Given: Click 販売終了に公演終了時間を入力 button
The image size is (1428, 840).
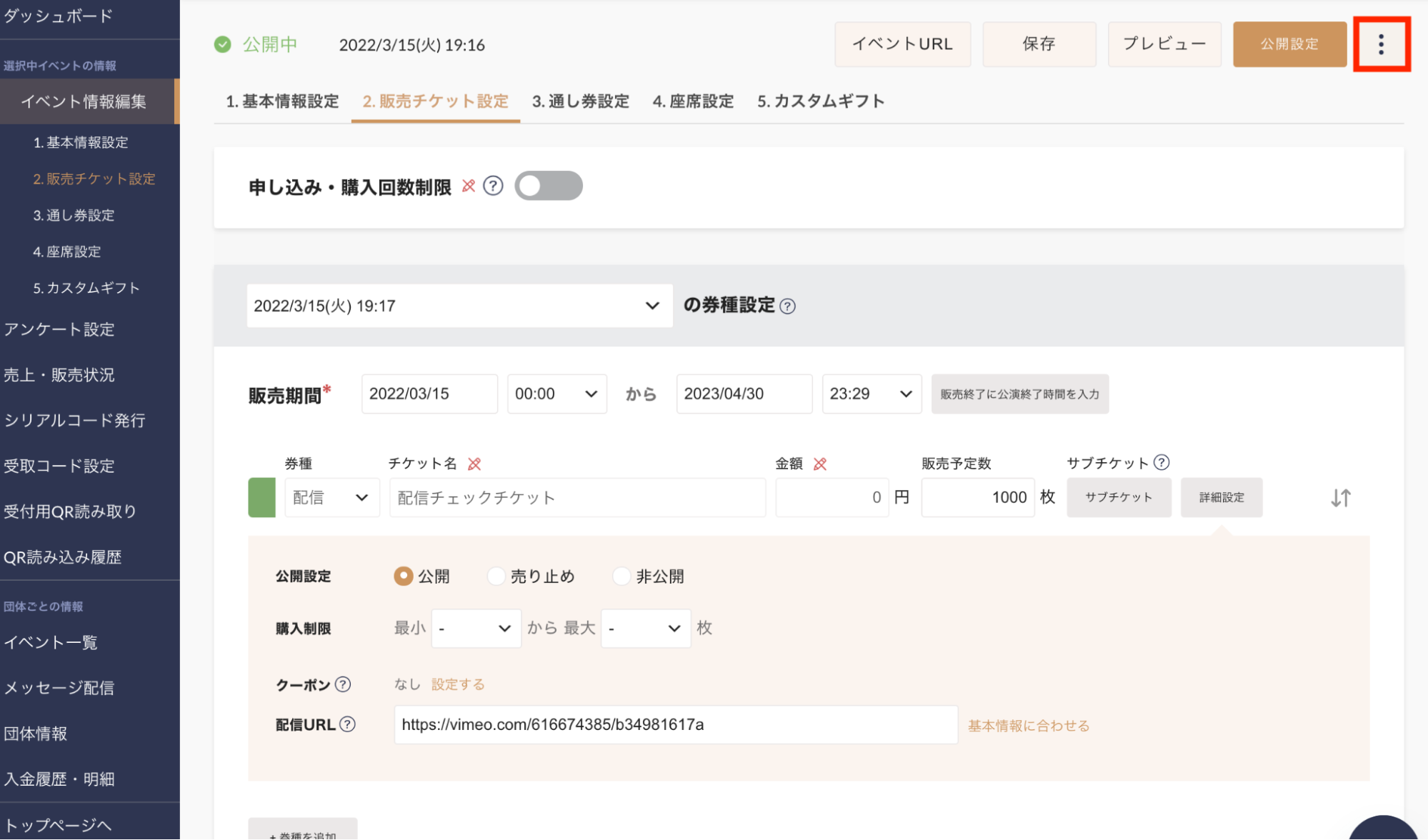Looking at the screenshot, I should pyautogui.click(x=1019, y=394).
